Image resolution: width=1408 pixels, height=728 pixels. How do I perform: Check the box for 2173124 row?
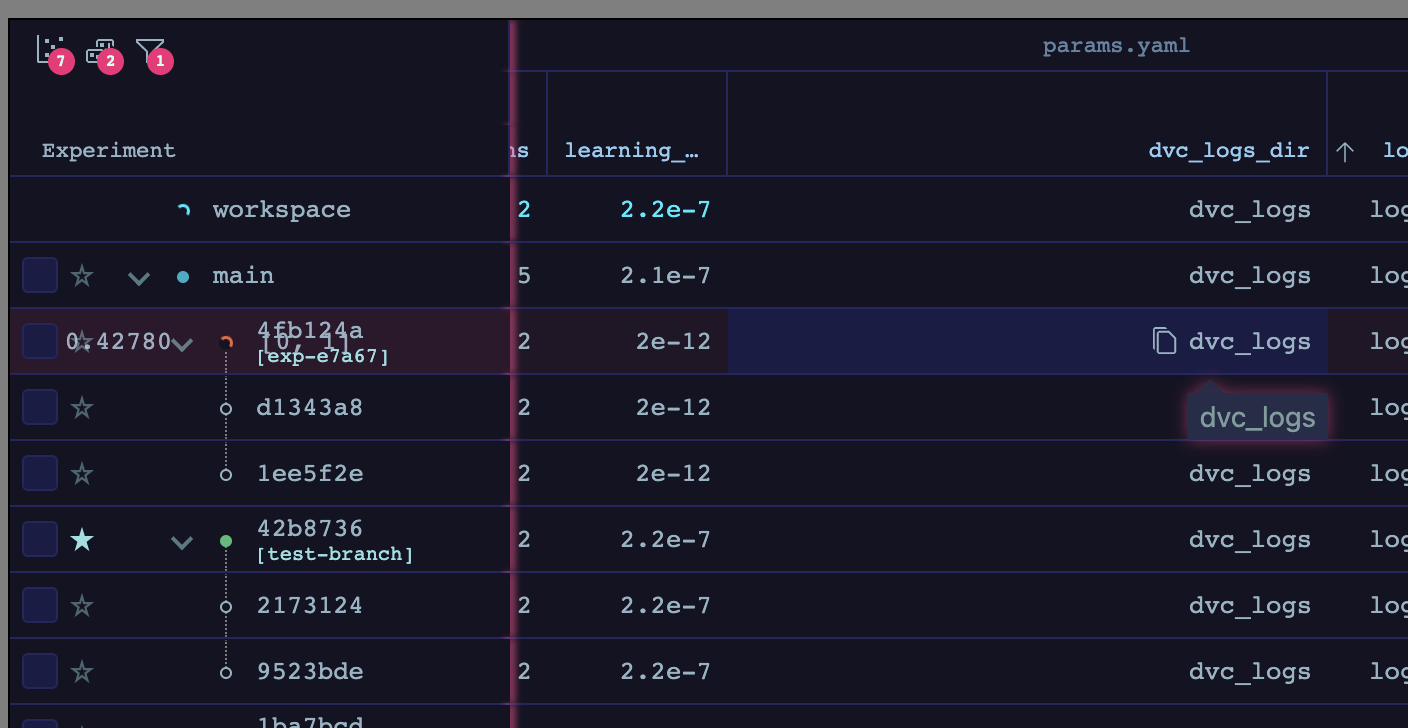(x=40, y=605)
